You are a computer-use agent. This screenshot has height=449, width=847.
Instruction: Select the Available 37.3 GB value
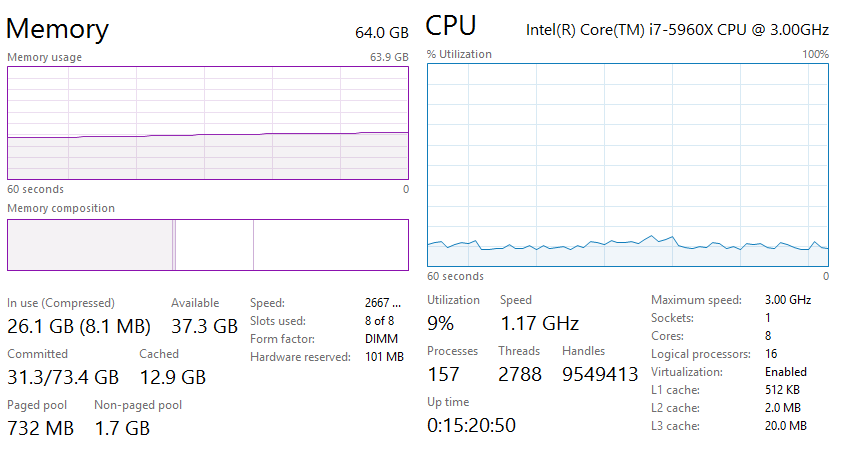(x=204, y=326)
